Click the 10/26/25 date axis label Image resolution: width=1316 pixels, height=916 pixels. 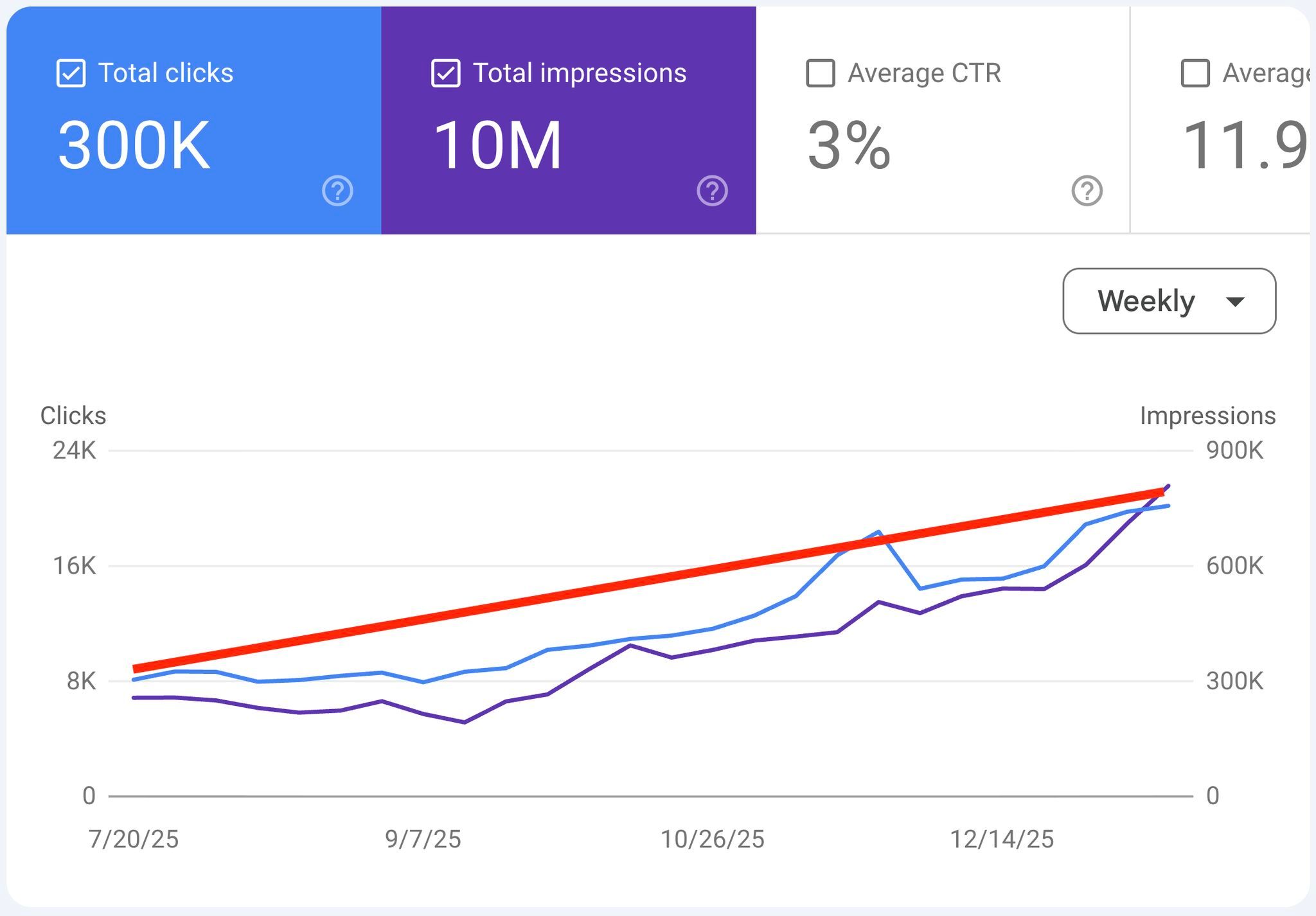click(712, 839)
